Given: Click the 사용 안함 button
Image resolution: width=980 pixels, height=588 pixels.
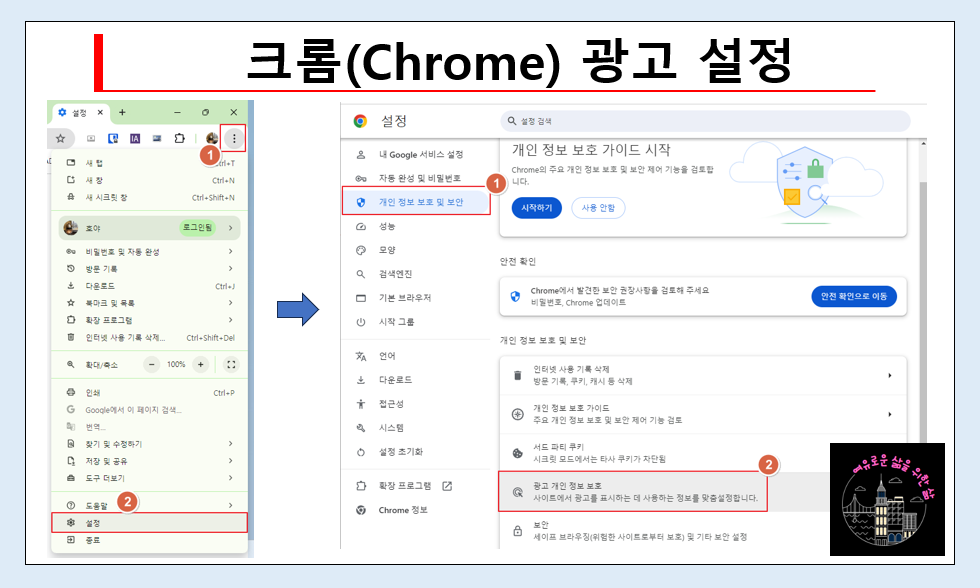Looking at the screenshot, I should (598, 208).
